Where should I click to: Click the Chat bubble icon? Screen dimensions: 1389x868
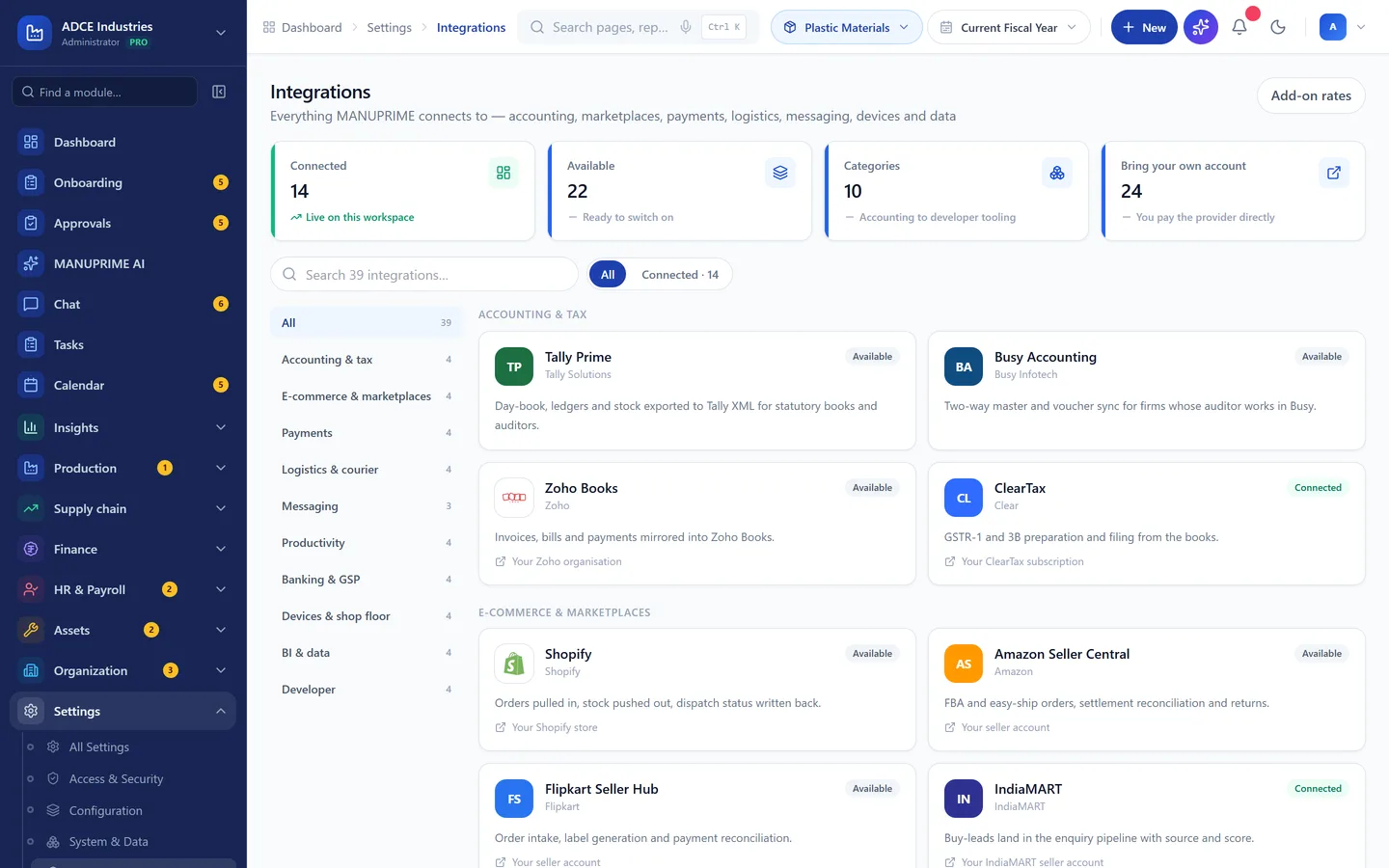31,304
